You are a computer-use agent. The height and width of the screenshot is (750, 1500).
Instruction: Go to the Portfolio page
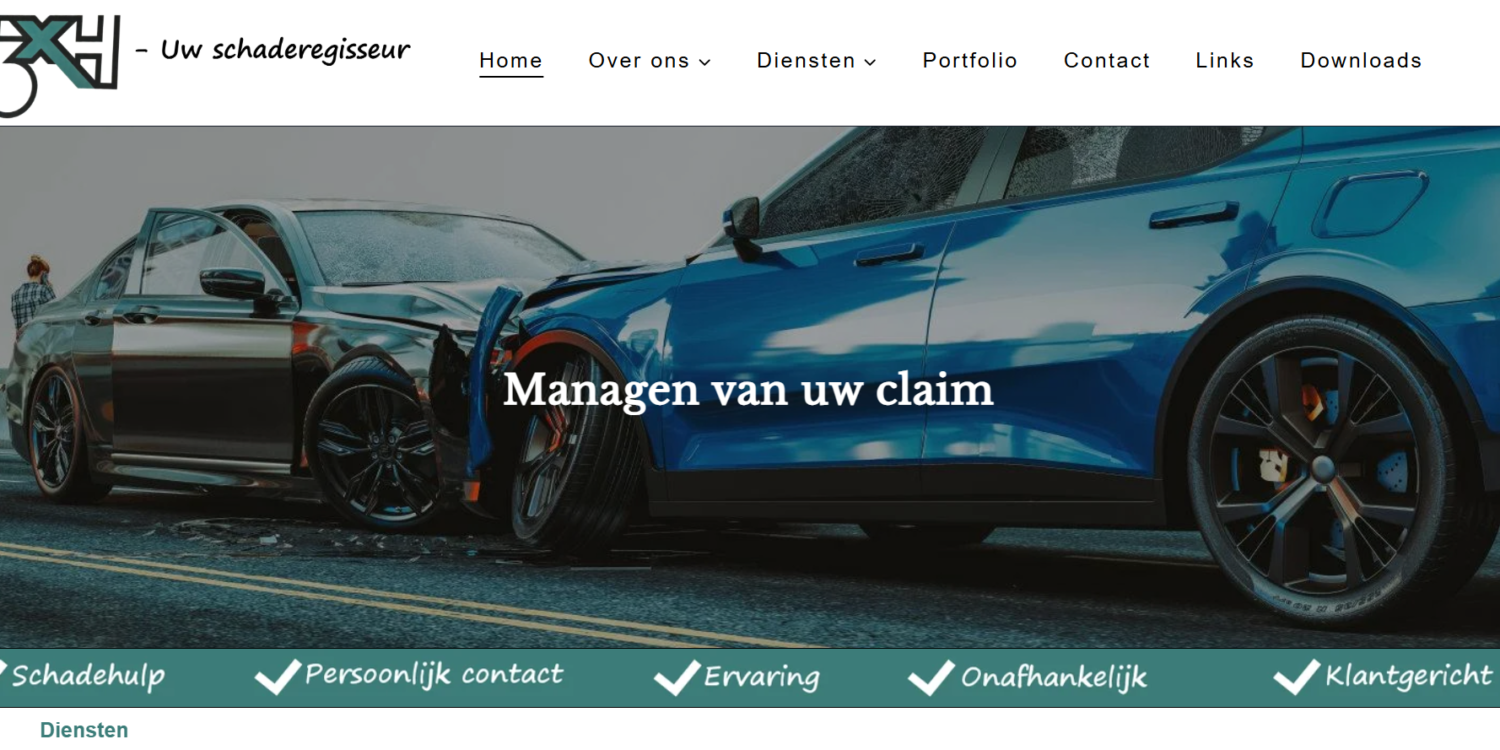click(x=970, y=61)
